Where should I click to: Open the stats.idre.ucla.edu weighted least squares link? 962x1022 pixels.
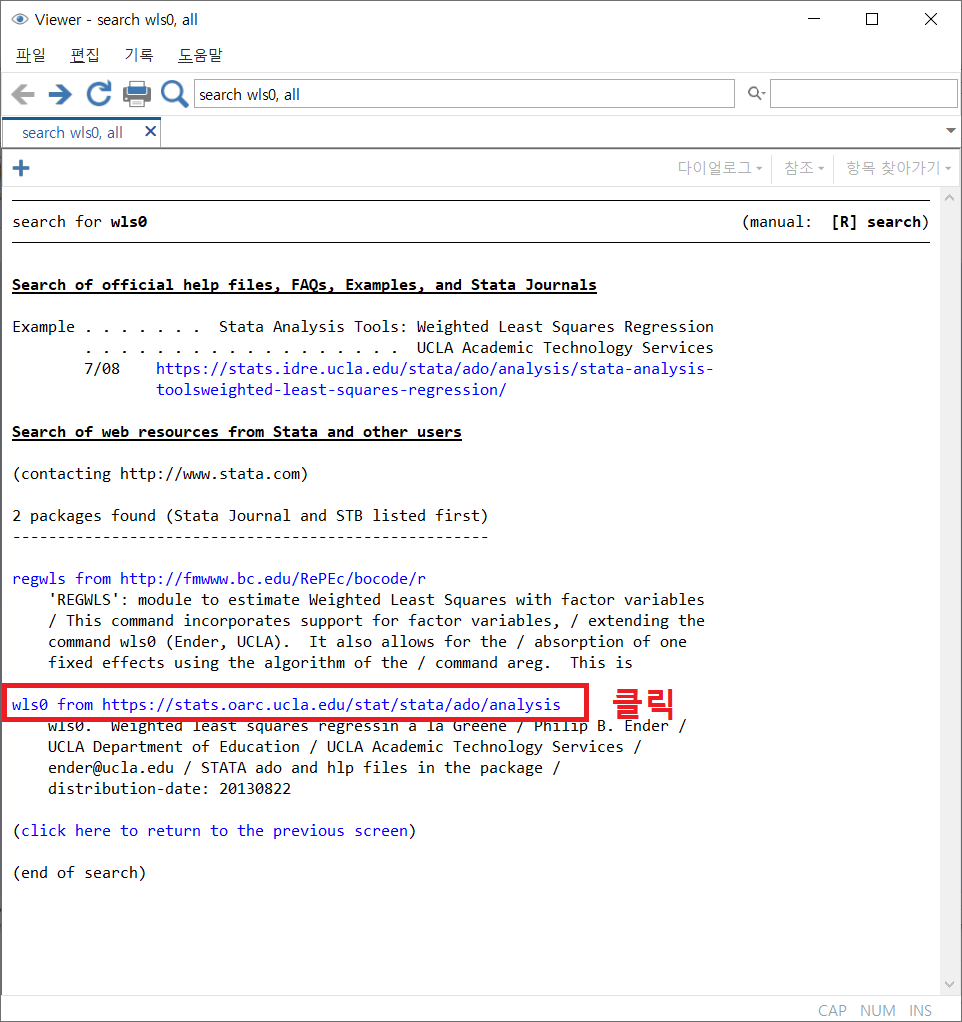coord(435,379)
